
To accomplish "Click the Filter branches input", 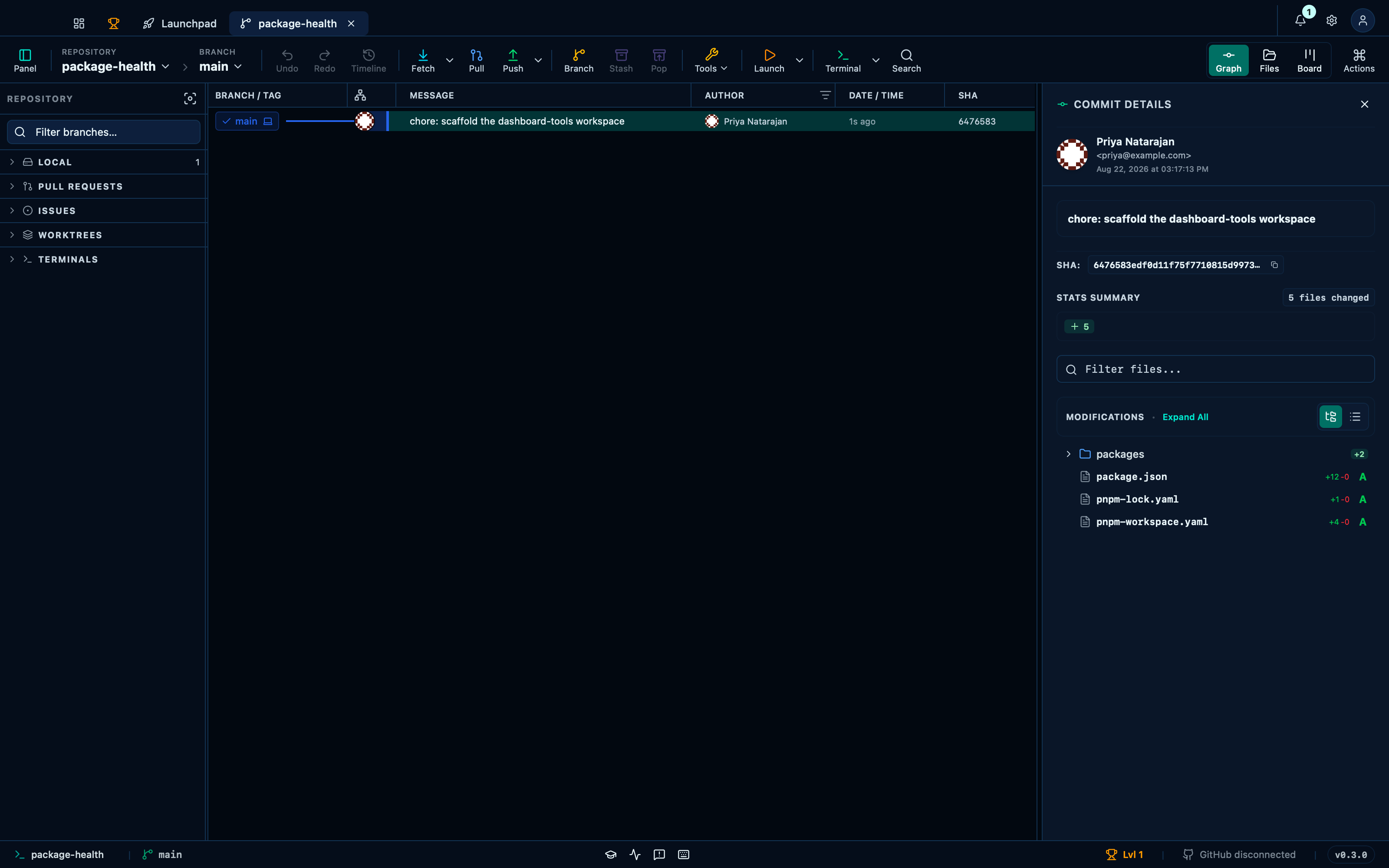I will (x=103, y=132).
